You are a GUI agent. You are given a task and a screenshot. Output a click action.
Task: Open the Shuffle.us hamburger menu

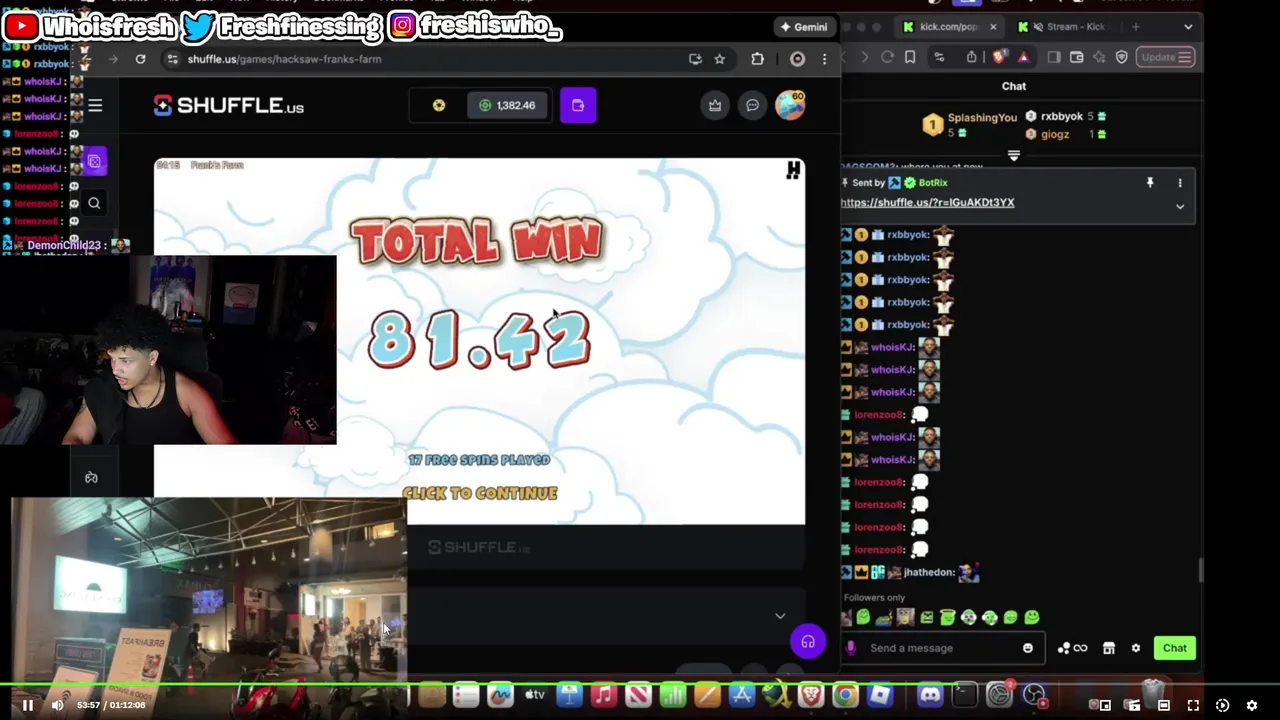(x=95, y=105)
